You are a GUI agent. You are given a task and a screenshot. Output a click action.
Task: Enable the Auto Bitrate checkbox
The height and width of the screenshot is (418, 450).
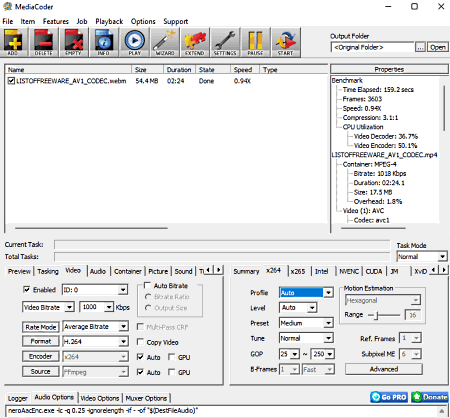(147, 285)
